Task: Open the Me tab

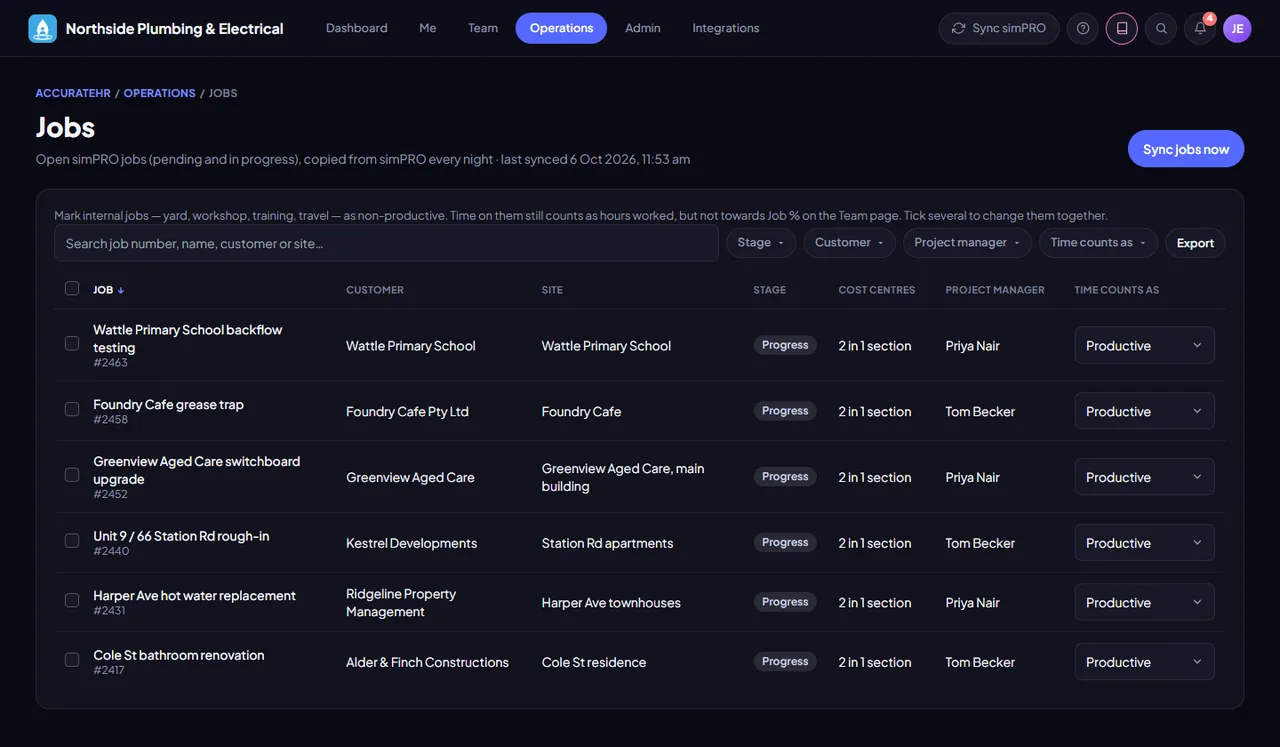Action: (428, 28)
